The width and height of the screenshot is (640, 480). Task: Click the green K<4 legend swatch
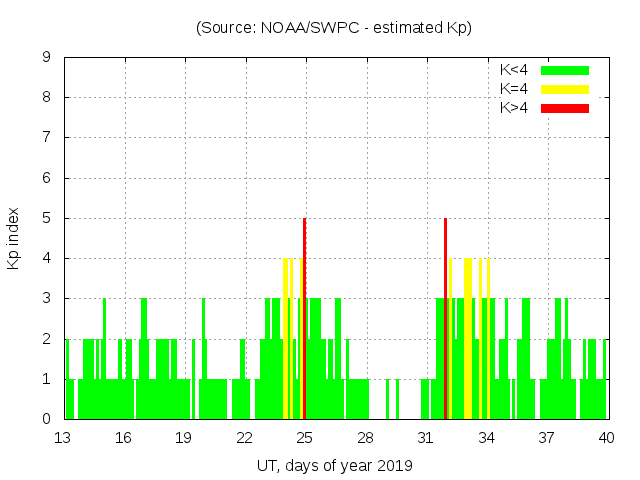click(565, 70)
